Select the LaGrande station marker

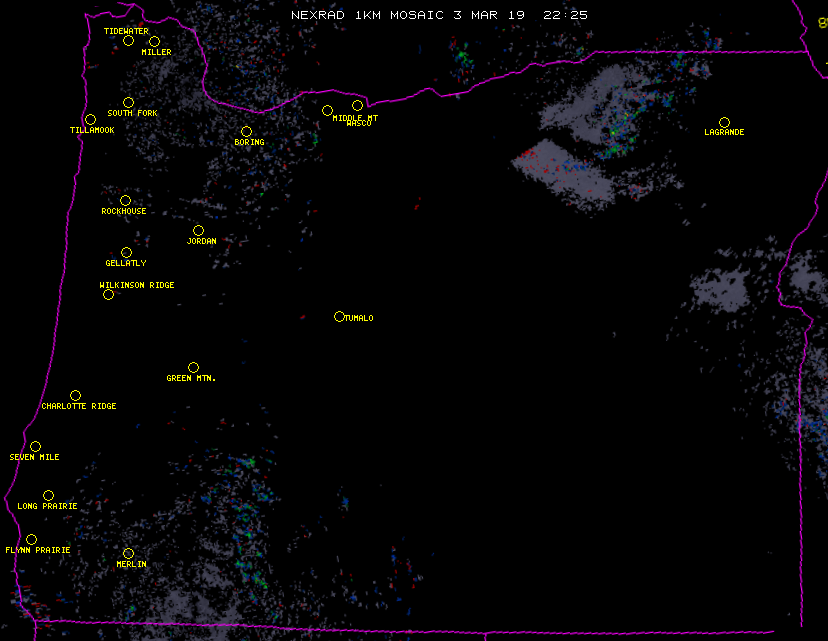[724, 122]
